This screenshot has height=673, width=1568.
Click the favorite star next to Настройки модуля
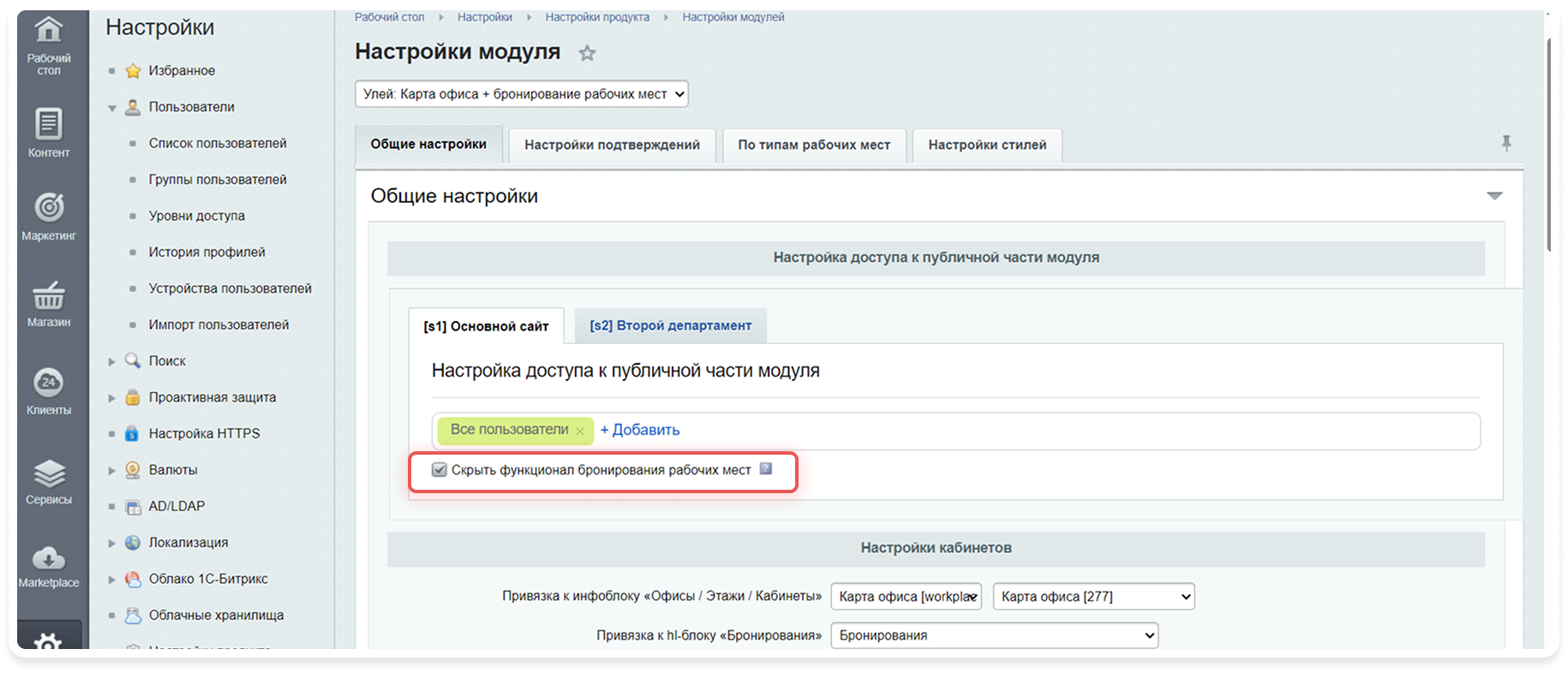pos(587,53)
